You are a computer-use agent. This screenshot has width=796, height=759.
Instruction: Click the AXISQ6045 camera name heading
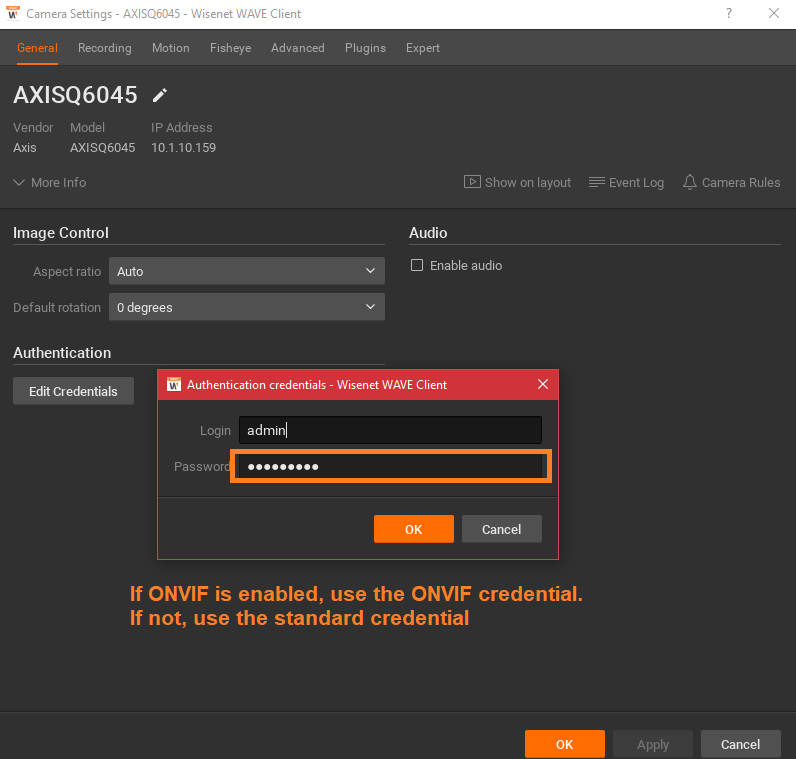pos(75,94)
